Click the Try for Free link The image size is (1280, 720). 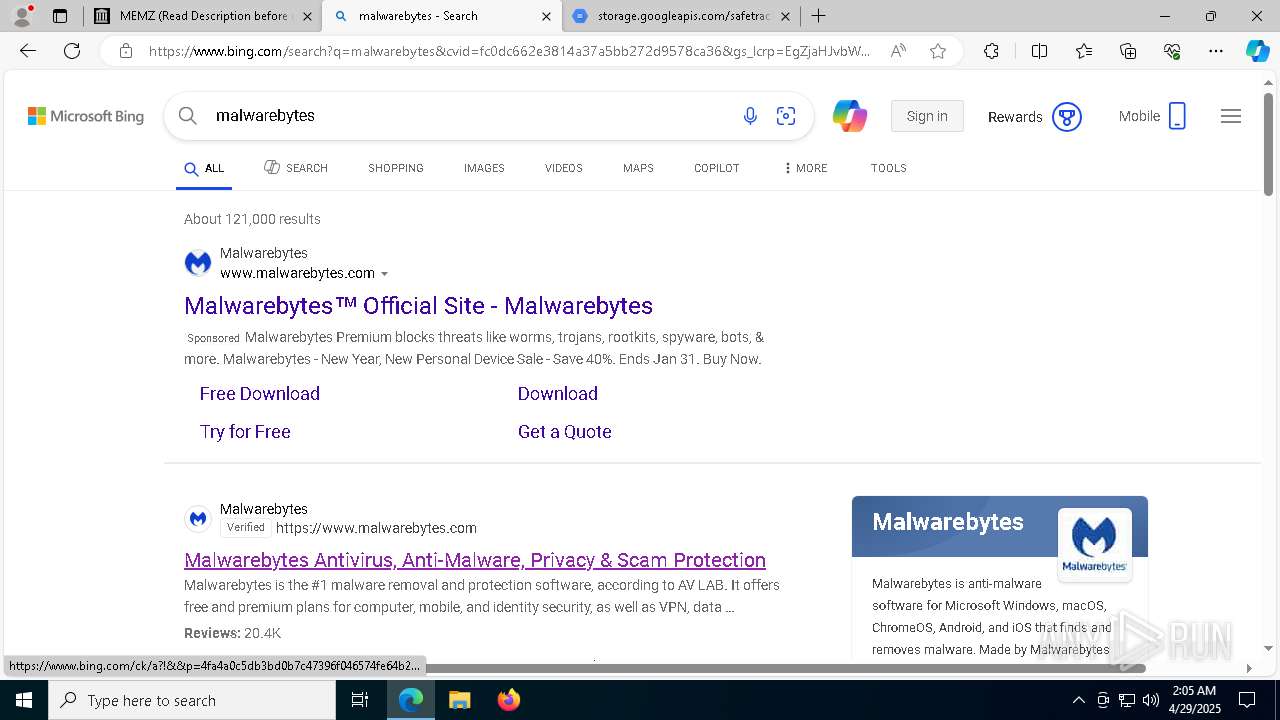(x=245, y=432)
